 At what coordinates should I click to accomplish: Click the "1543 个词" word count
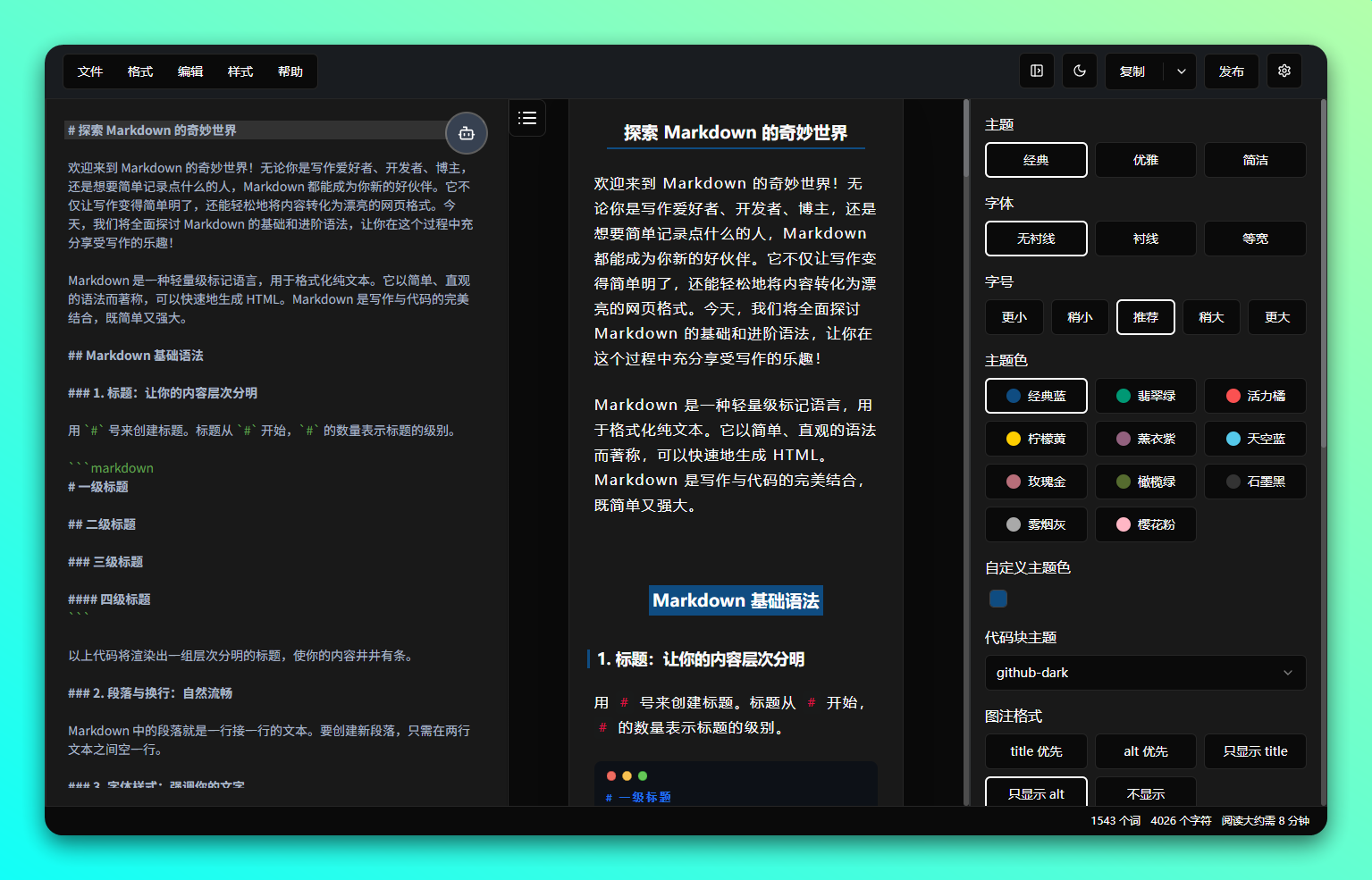tap(1115, 820)
